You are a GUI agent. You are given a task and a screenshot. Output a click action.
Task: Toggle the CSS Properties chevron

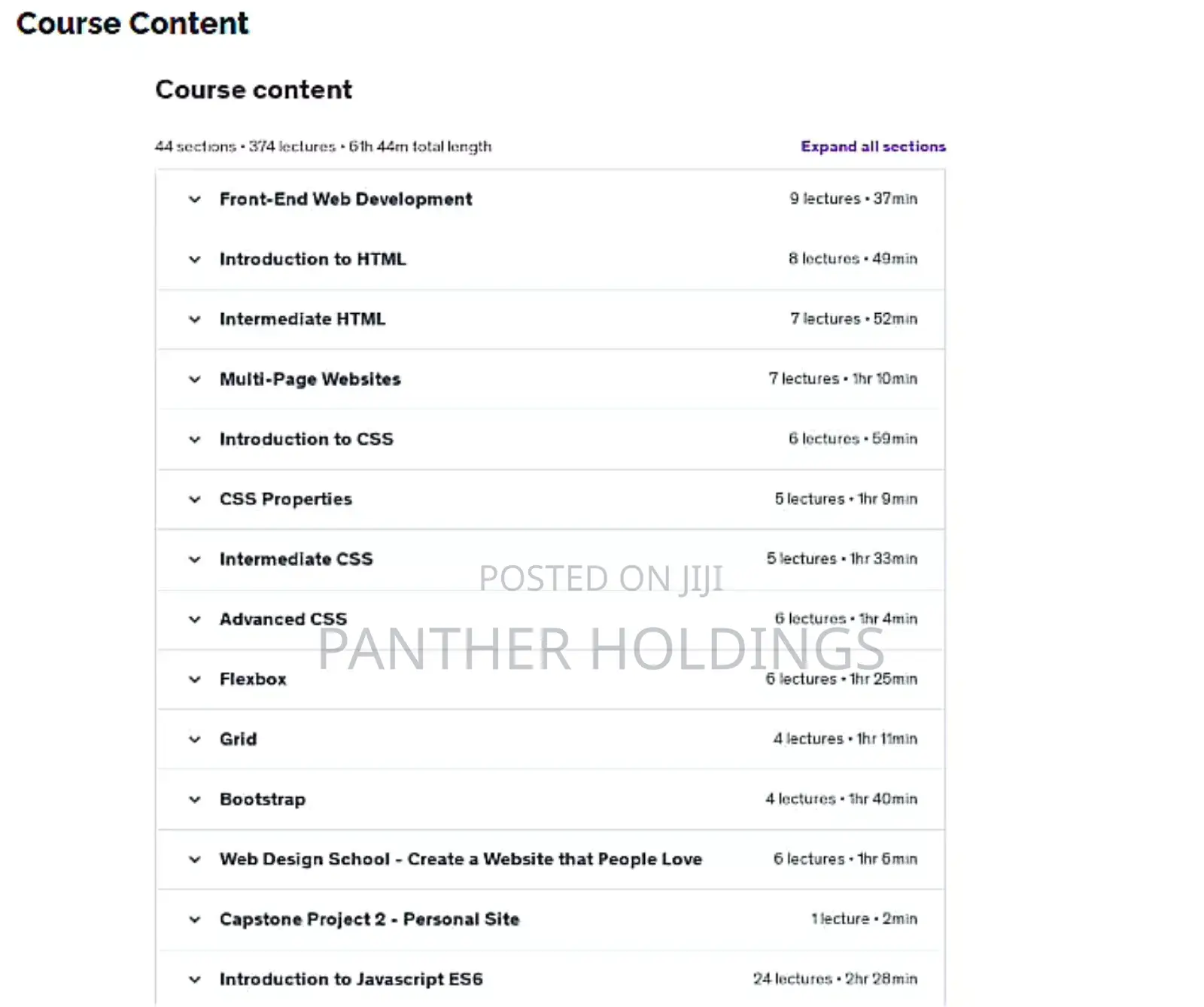[x=195, y=499]
